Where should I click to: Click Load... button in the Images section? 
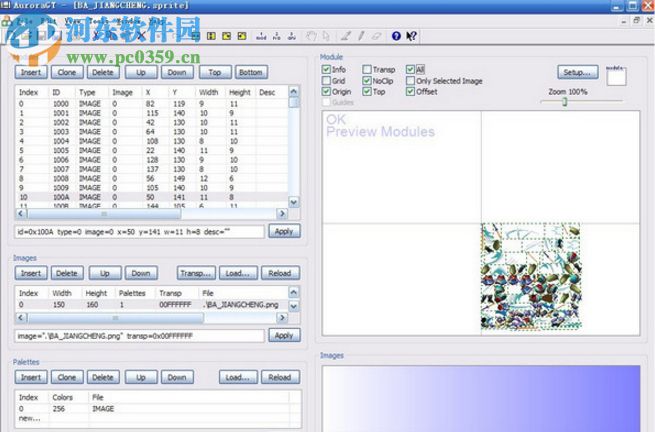coord(238,273)
